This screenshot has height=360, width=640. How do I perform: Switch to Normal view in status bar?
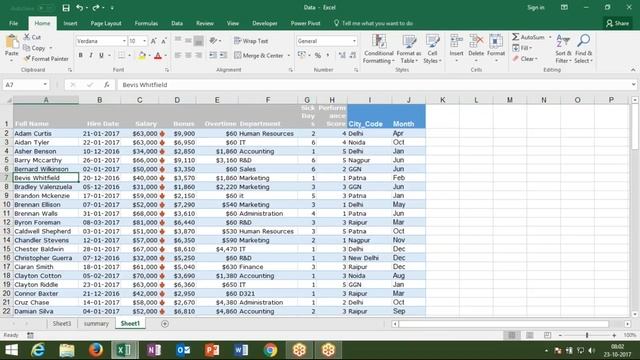[x=511, y=335]
